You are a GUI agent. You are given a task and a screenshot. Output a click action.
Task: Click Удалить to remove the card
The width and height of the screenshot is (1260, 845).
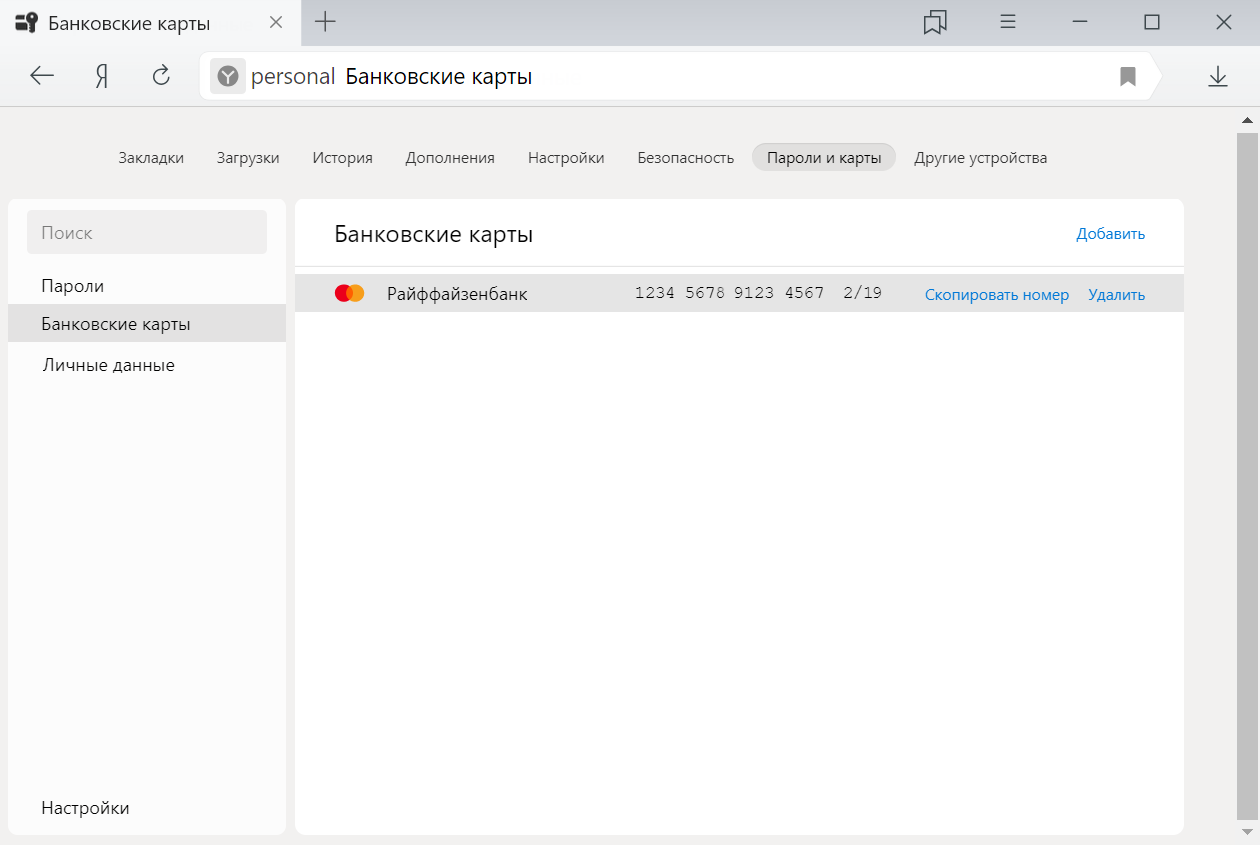click(x=1117, y=294)
